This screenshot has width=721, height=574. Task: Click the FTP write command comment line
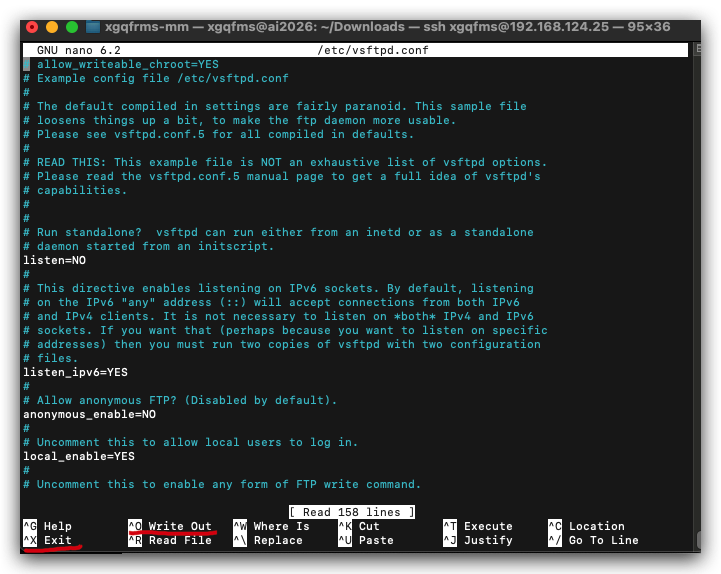[x=222, y=484]
